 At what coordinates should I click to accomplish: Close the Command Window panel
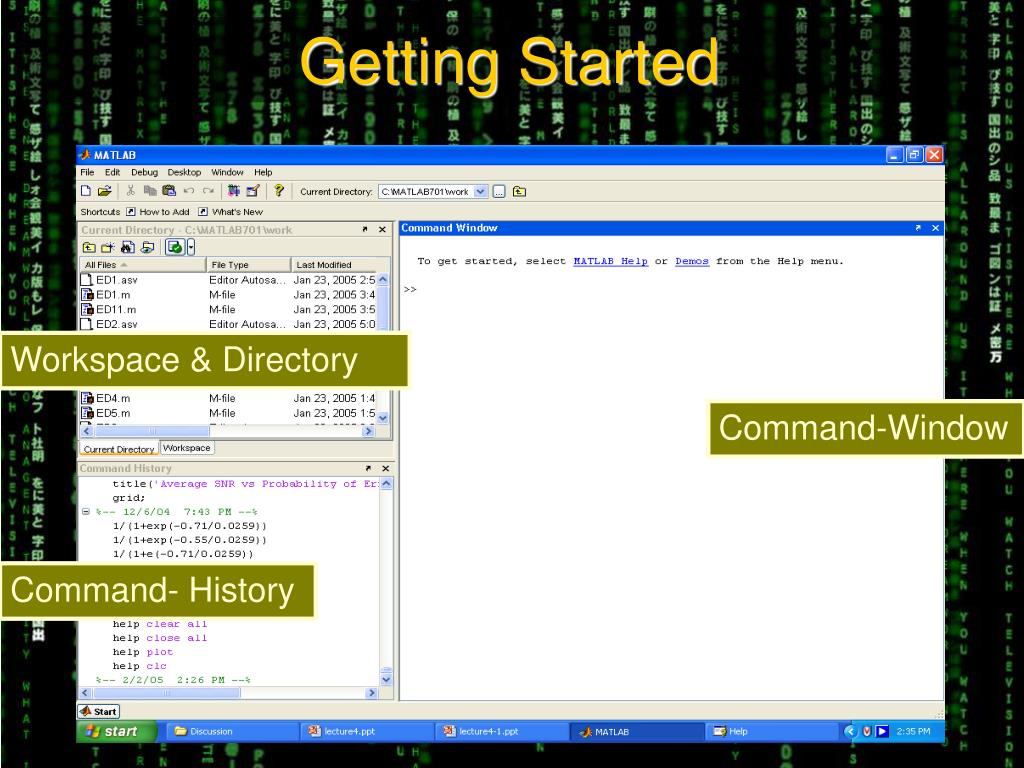coord(935,228)
